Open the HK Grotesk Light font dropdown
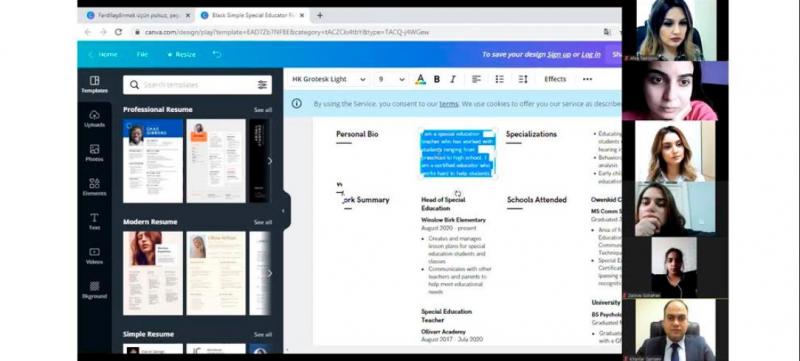This screenshot has height=361, width=800. click(329, 79)
